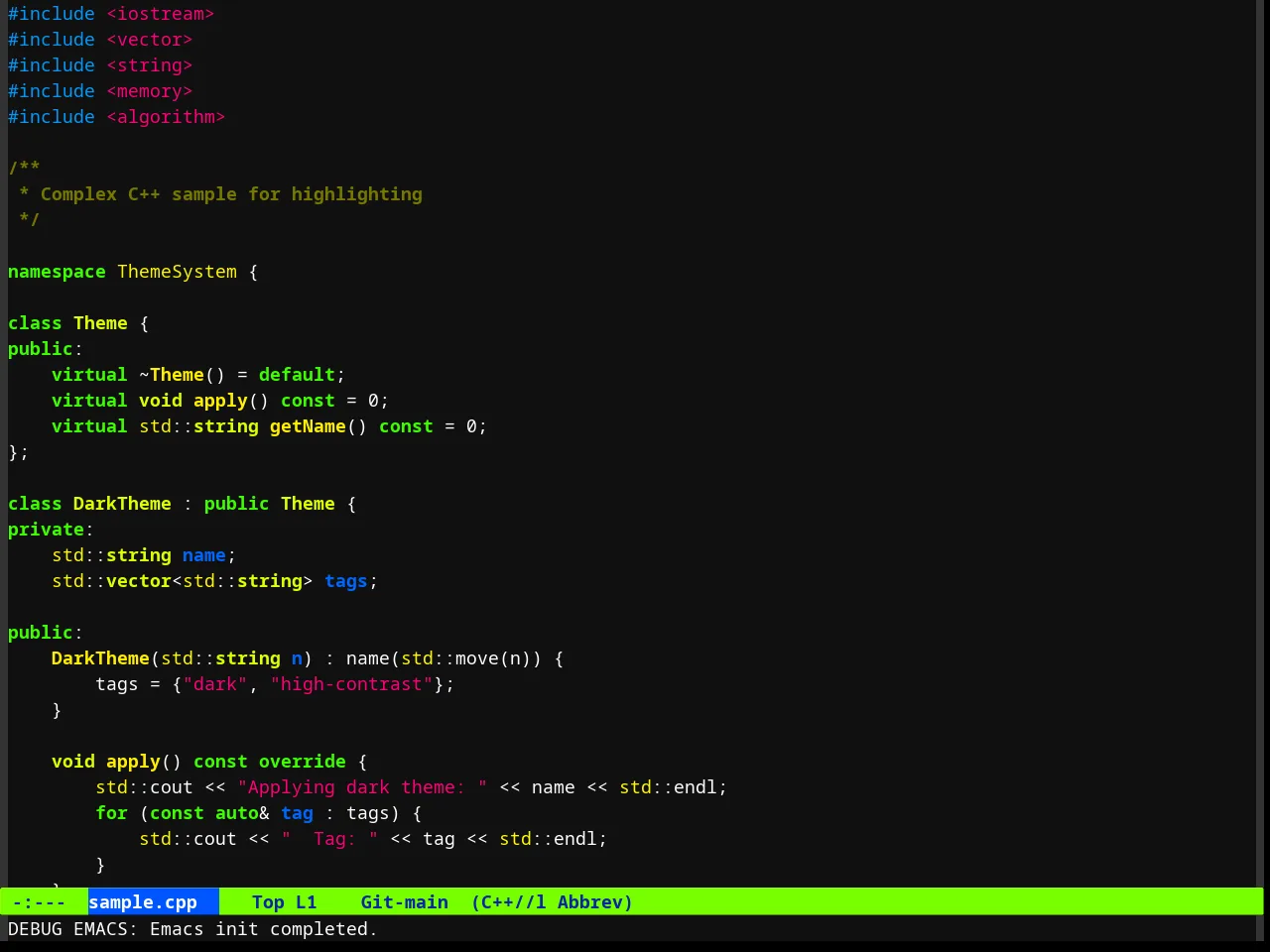Viewport: 1270px width, 952px height.
Task: Click the "high-contrast" string literal
Action: (x=352, y=684)
